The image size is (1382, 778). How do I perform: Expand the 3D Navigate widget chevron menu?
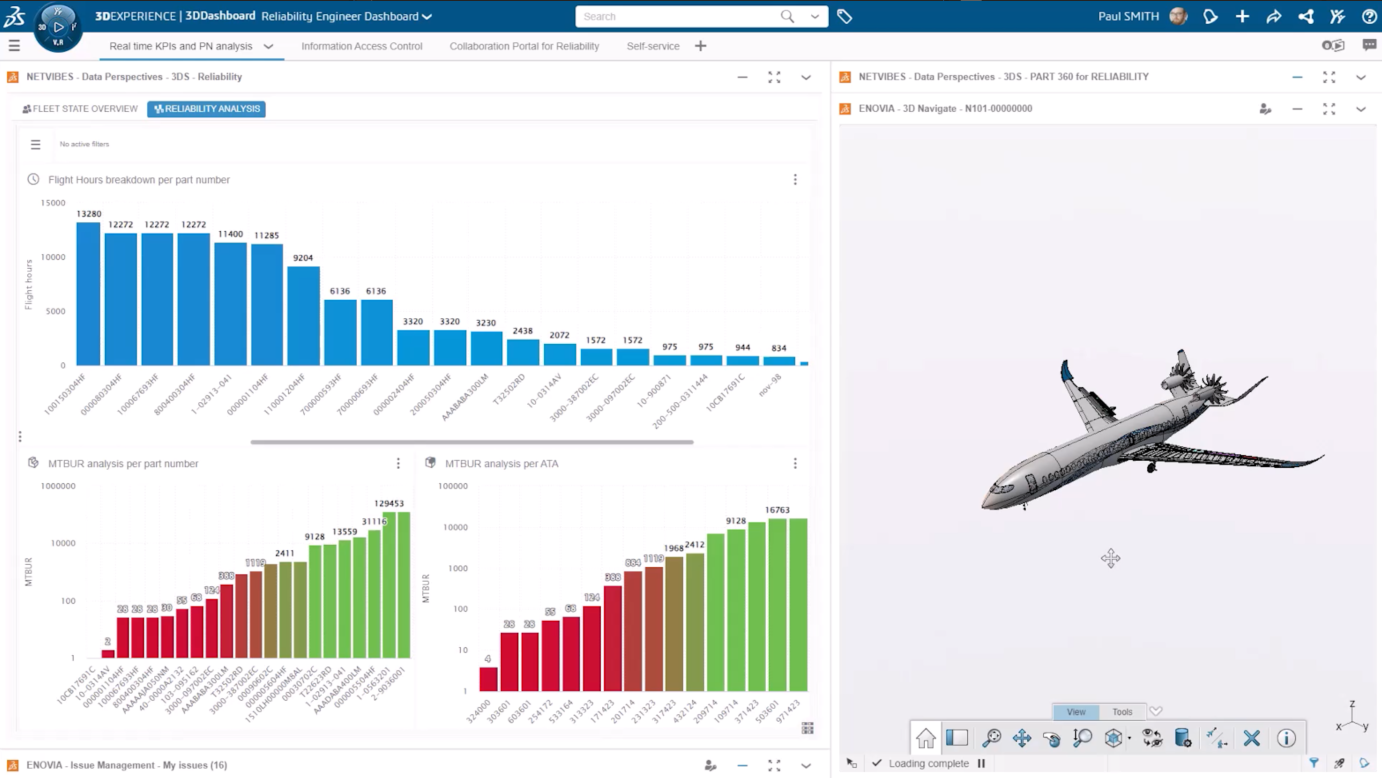pos(1361,109)
